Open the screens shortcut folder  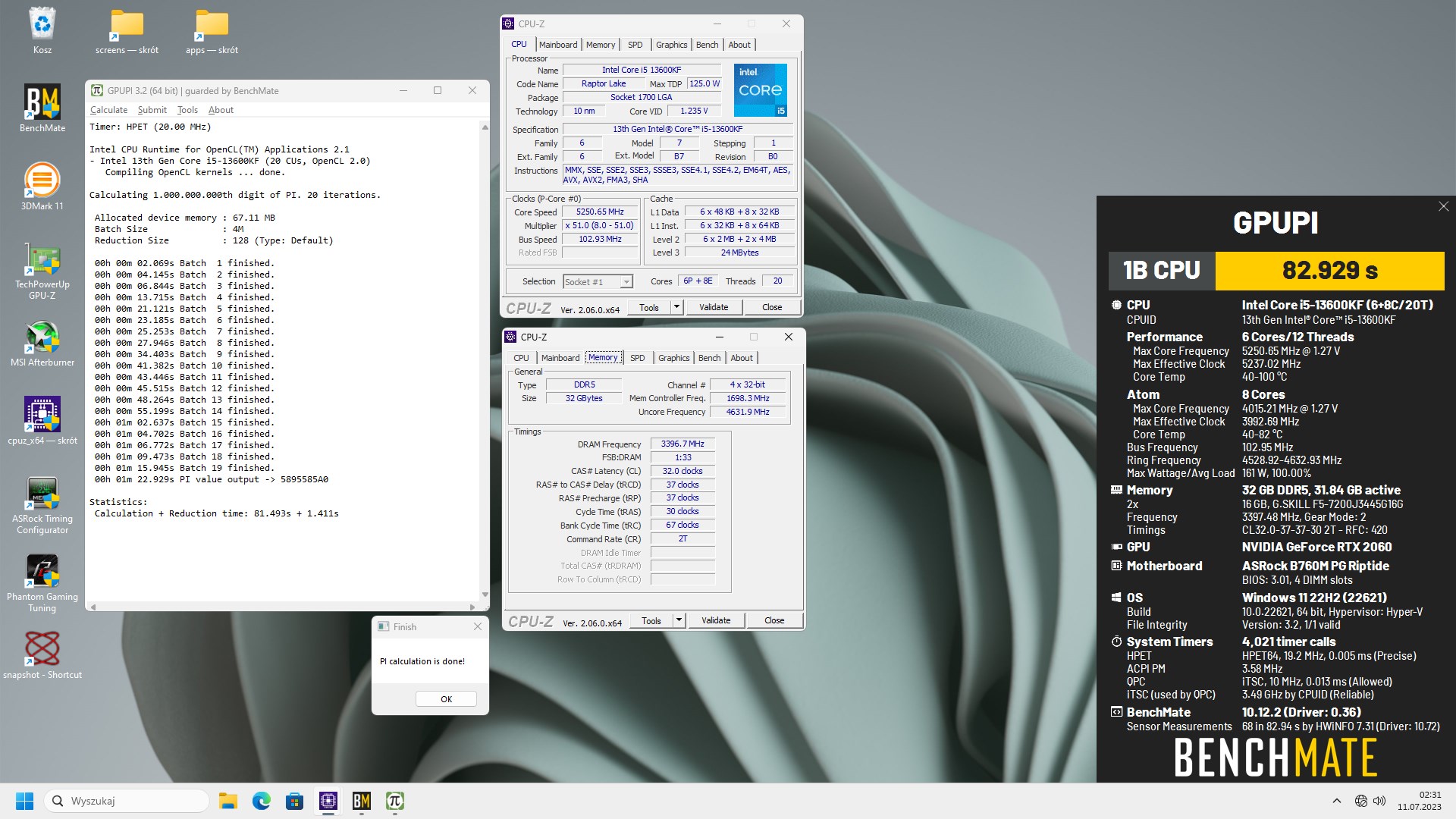(127, 30)
